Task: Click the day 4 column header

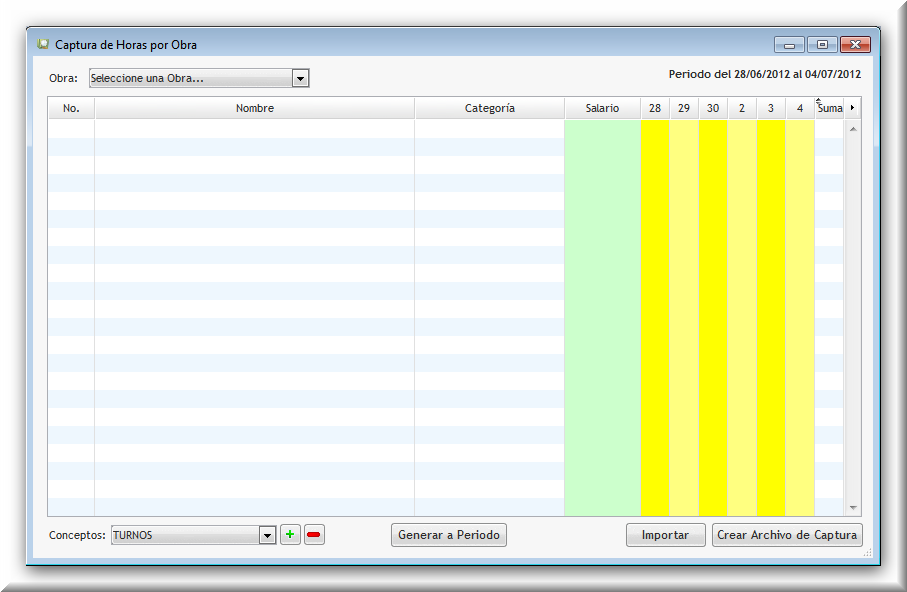Action: (799, 108)
